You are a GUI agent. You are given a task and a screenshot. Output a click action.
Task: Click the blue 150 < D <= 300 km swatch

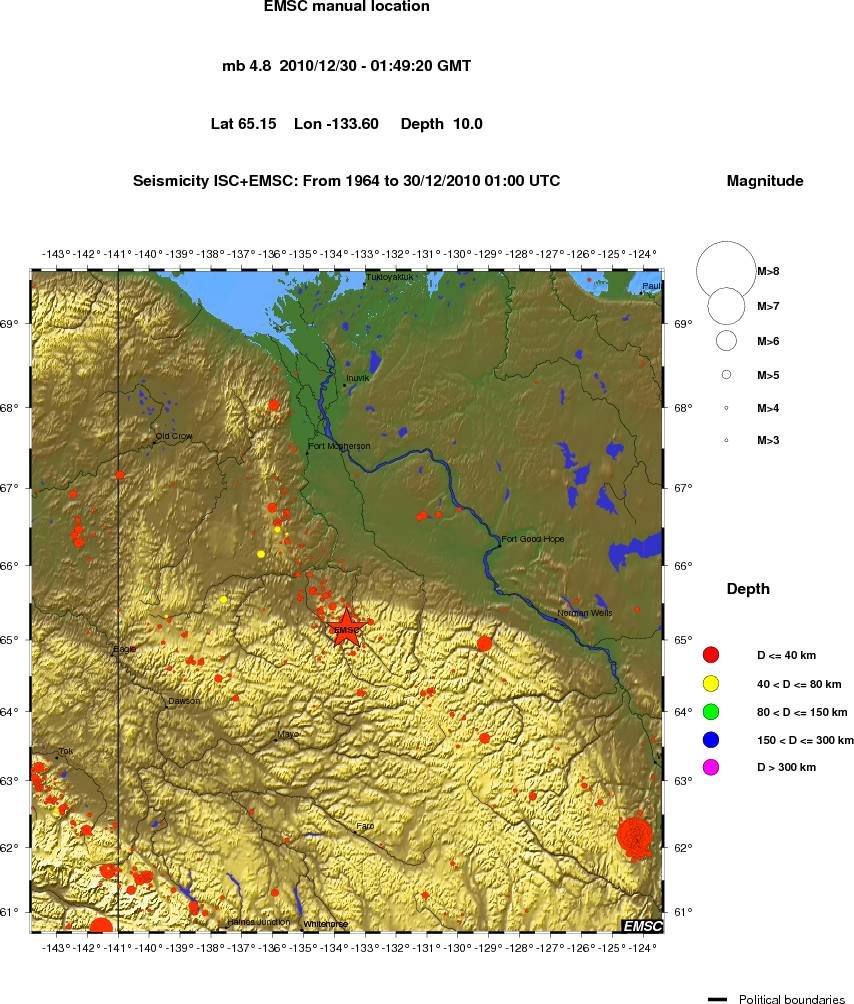(711, 740)
